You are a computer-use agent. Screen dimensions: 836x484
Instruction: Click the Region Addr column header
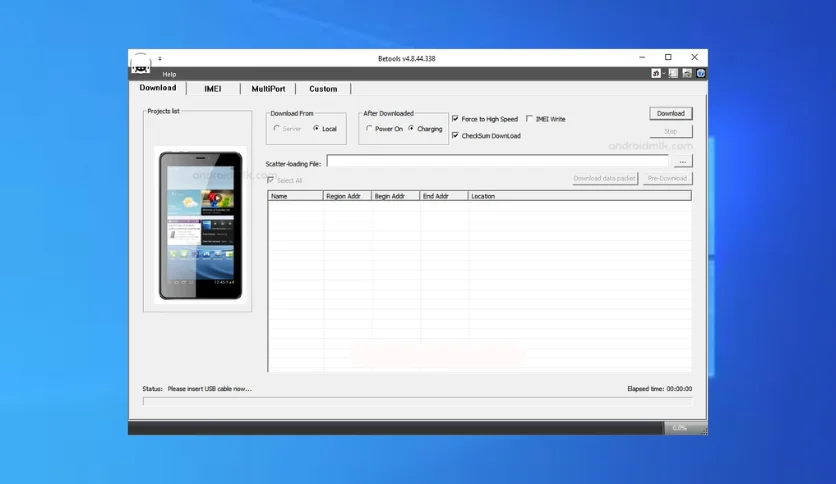click(347, 196)
